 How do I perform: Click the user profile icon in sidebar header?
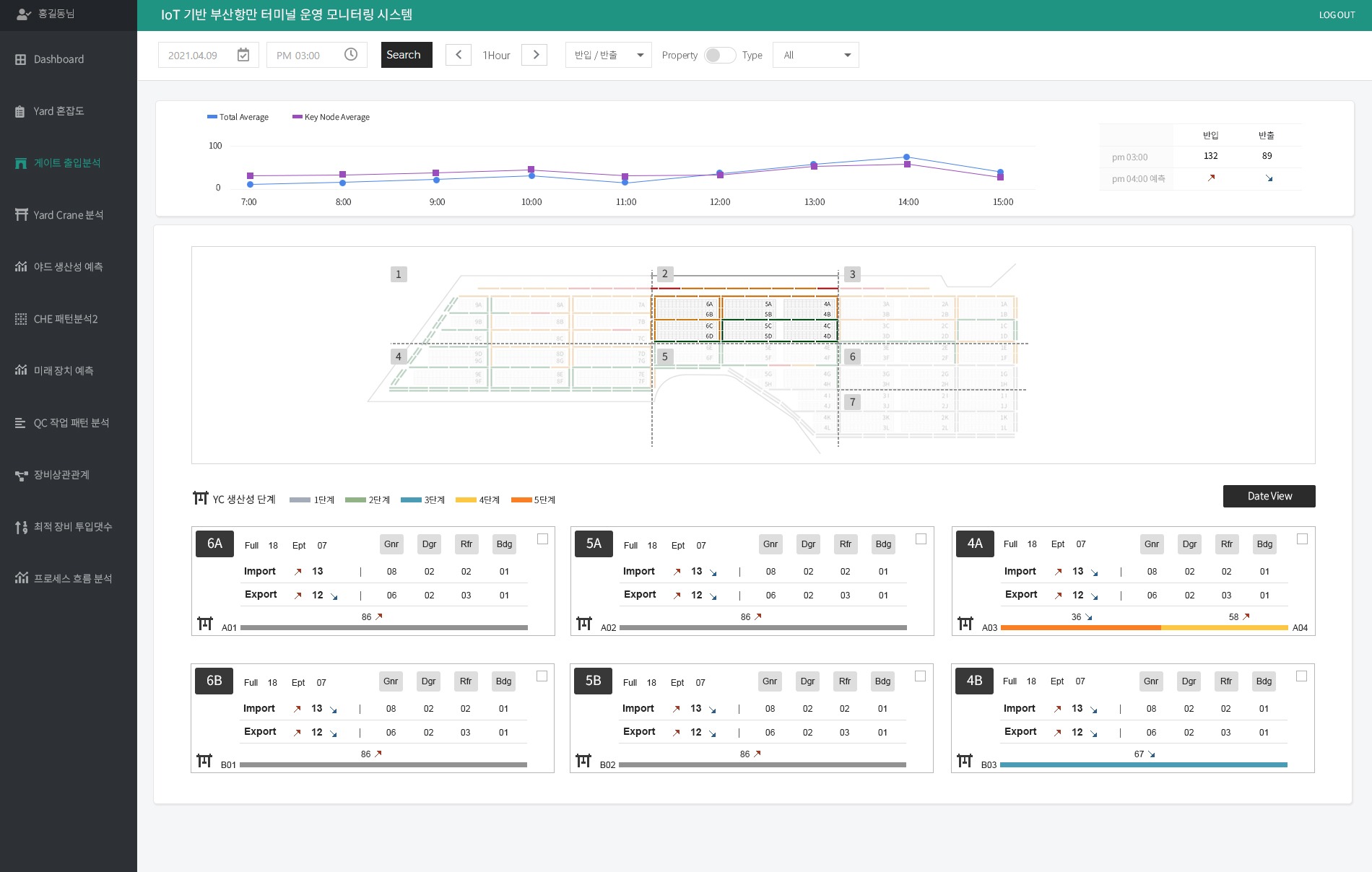point(23,14)
